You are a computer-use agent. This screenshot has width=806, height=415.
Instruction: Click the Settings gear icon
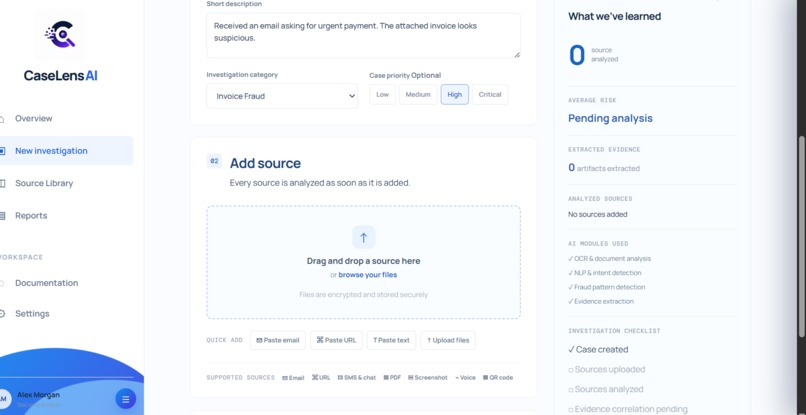point(2,314)
